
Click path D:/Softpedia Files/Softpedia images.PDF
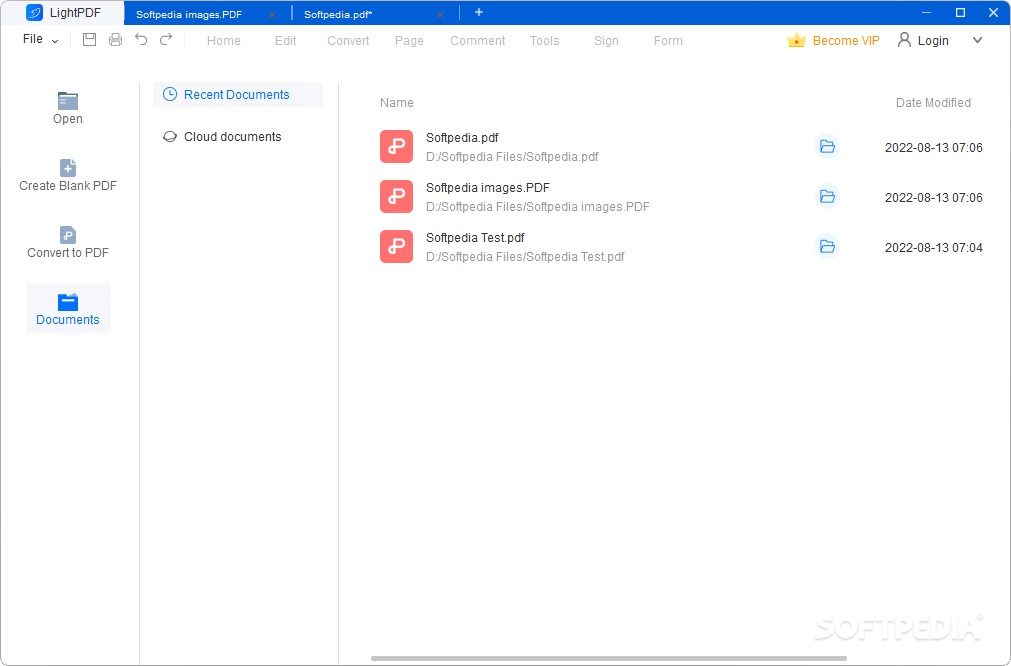click(x=538, y=207)
